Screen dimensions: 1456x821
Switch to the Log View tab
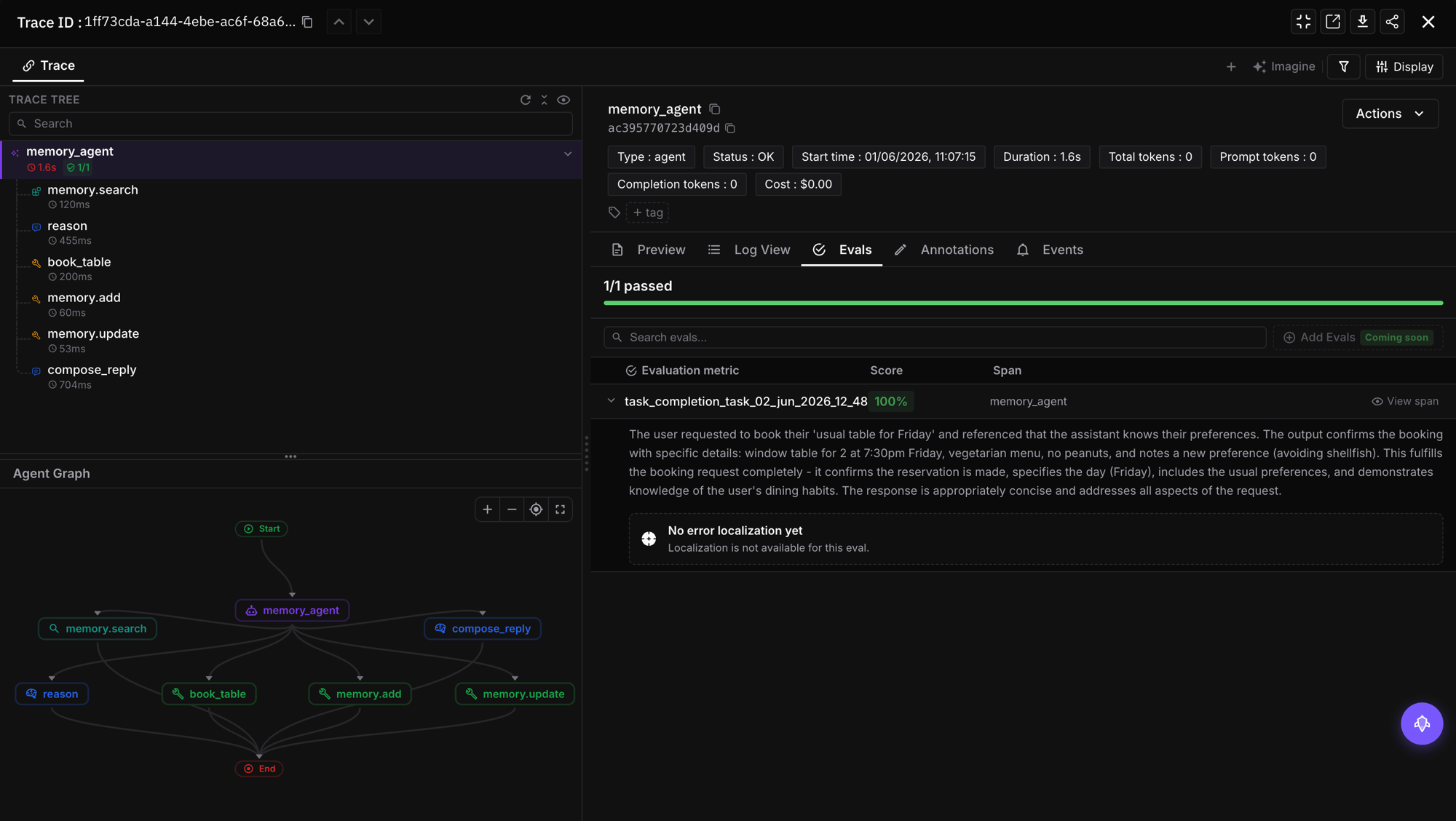749,250
